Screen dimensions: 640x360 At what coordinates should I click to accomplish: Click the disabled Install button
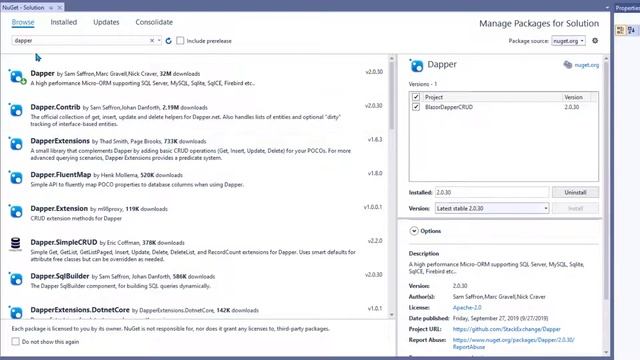tap(575, 208)
